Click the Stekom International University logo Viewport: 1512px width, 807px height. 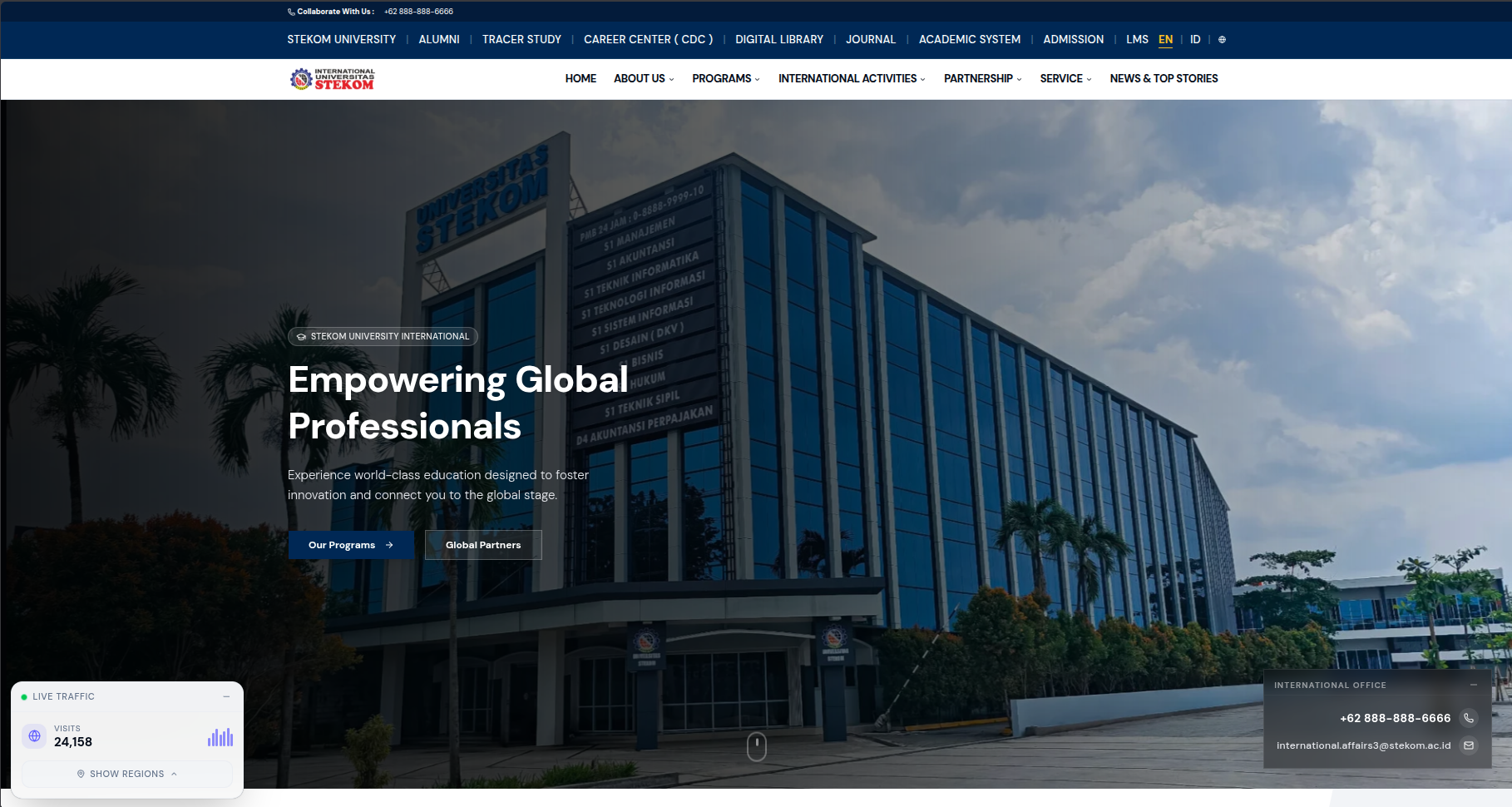click(332, 79)
